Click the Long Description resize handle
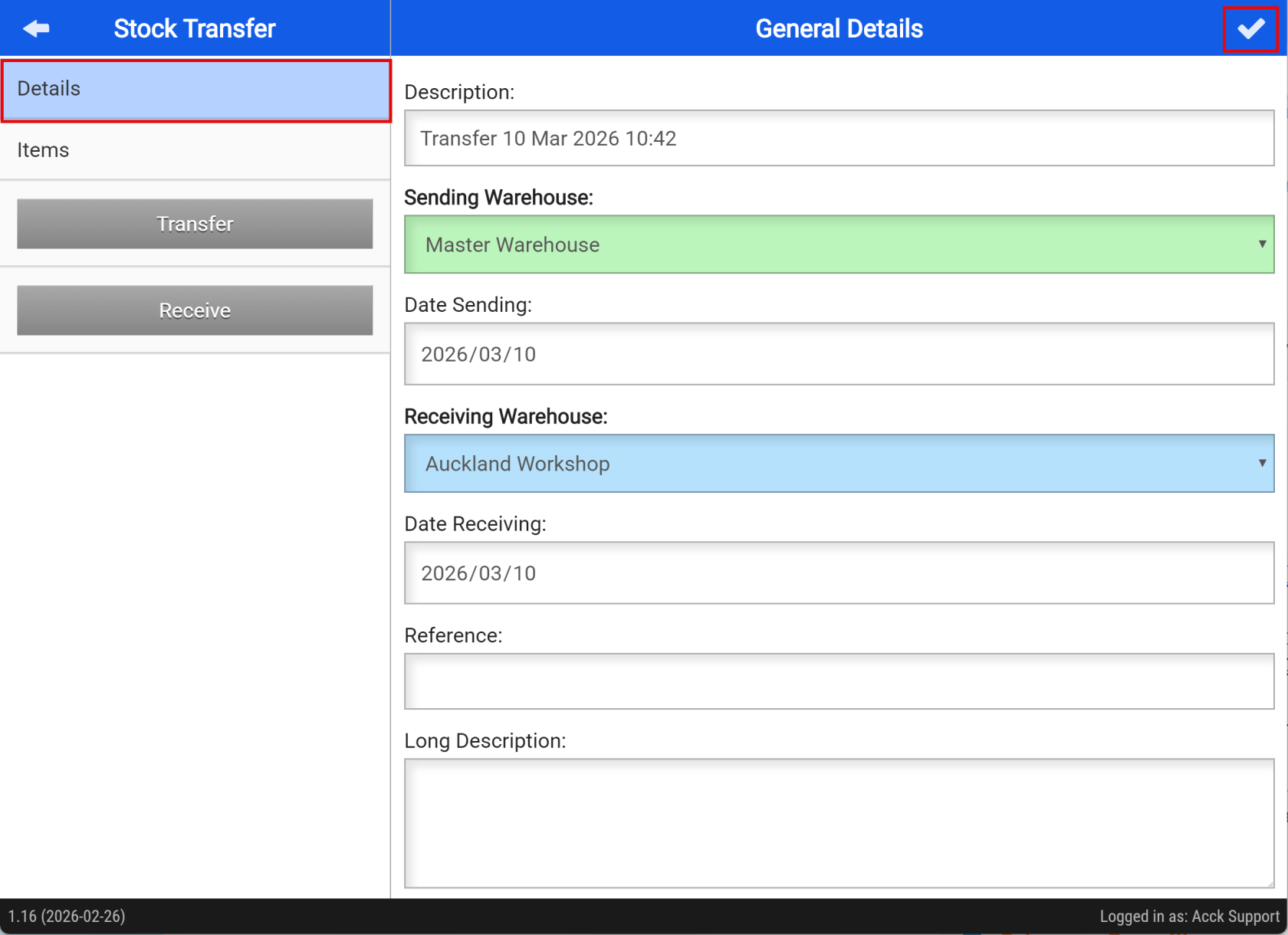Image resolution: width=1288 pixels, height=935 pixels. tap(1269, 883)
